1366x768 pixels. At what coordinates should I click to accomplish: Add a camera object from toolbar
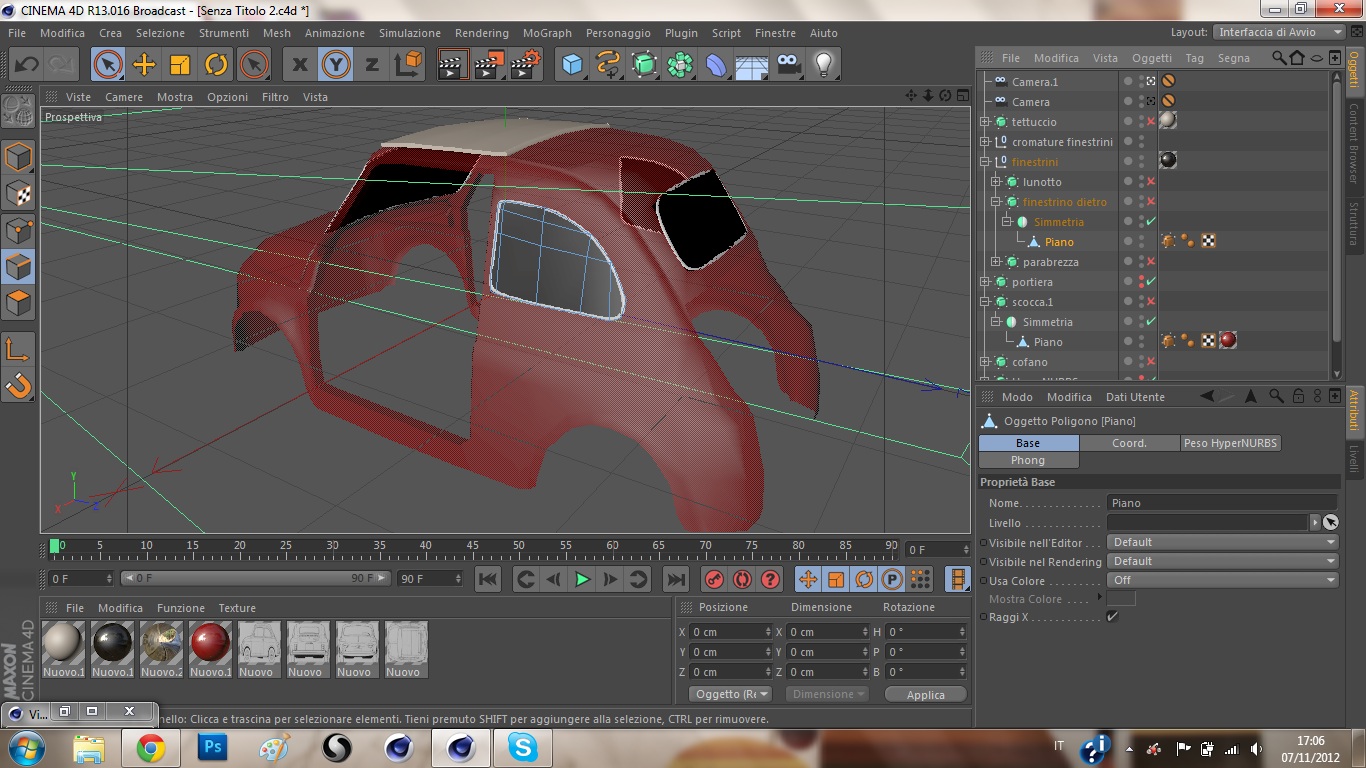tap(788, 65)
